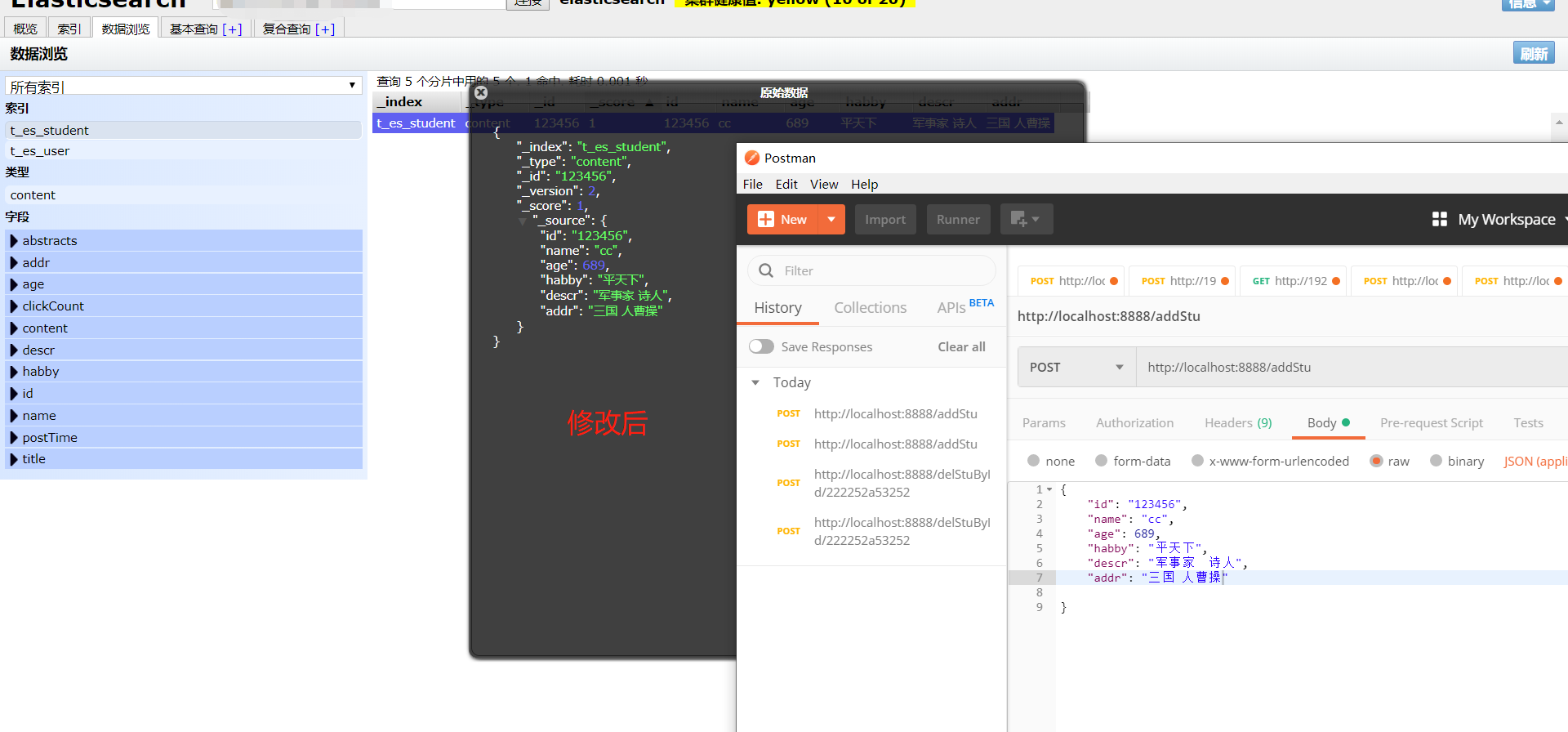Switch to Collections tab in Postman sidebar
Screen dimensions: 1568x732
pos(870,307)
